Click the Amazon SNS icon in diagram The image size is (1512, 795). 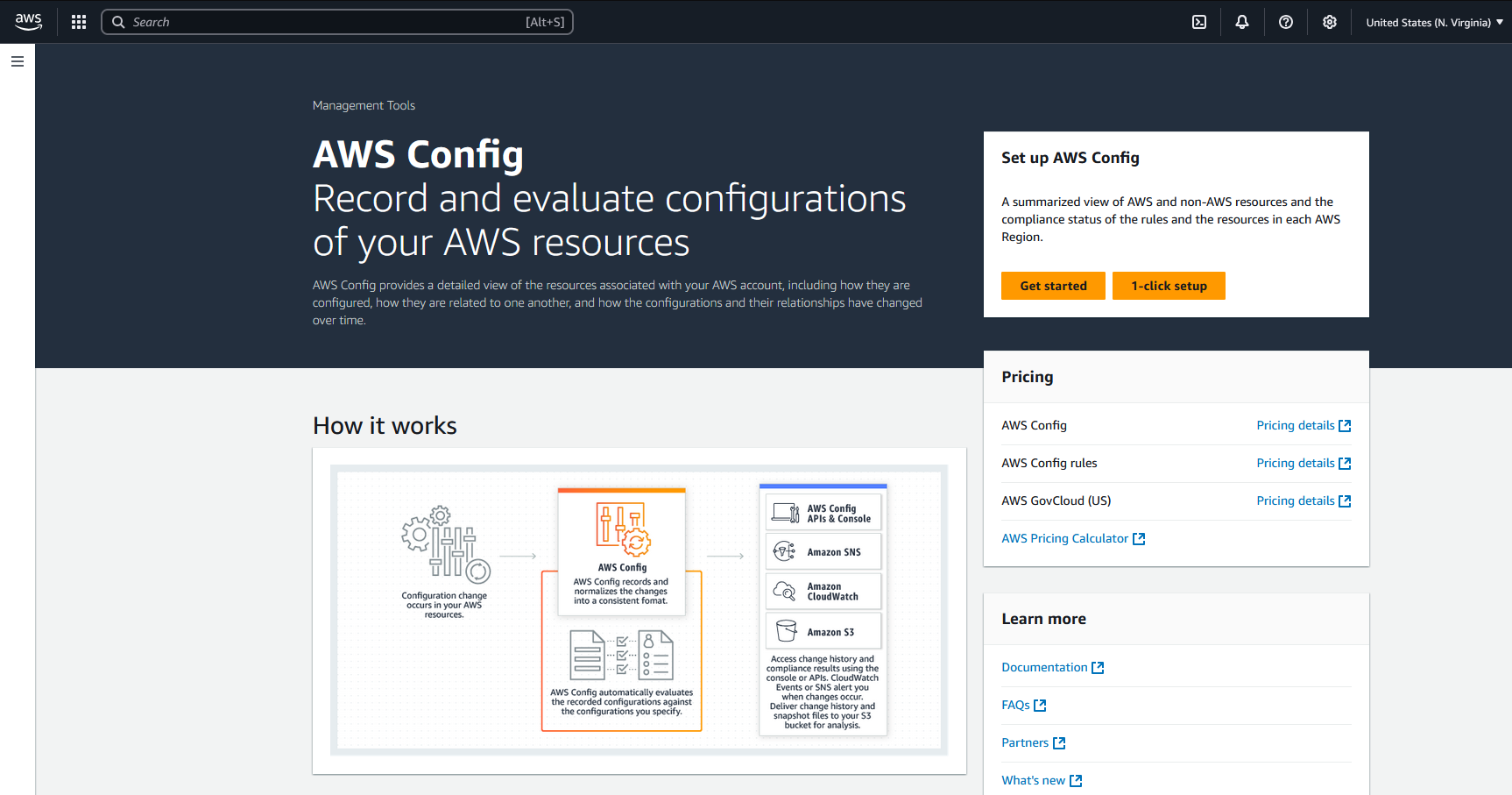[784, 551]
